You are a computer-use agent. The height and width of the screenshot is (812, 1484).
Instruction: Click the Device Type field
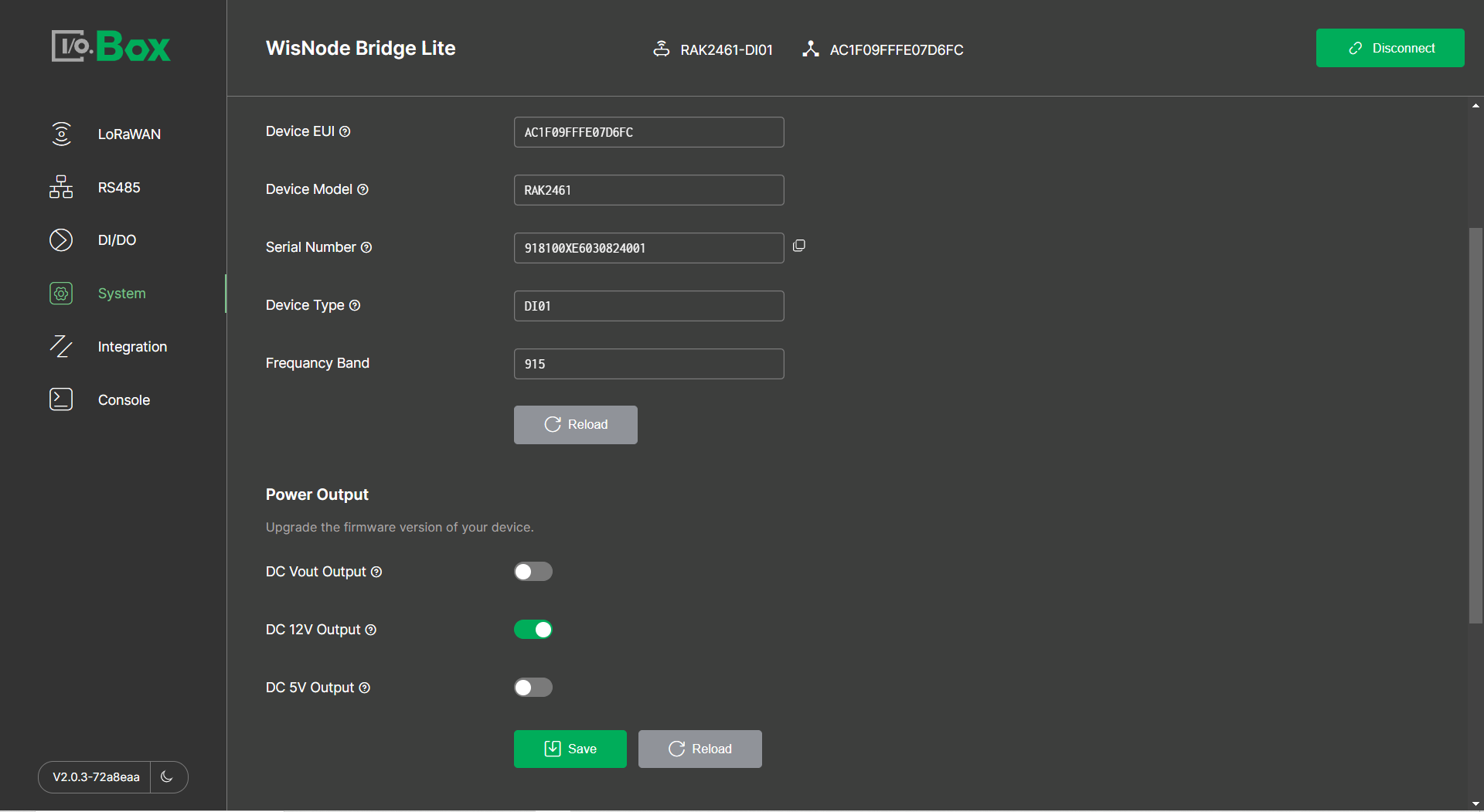pos(649,306)
